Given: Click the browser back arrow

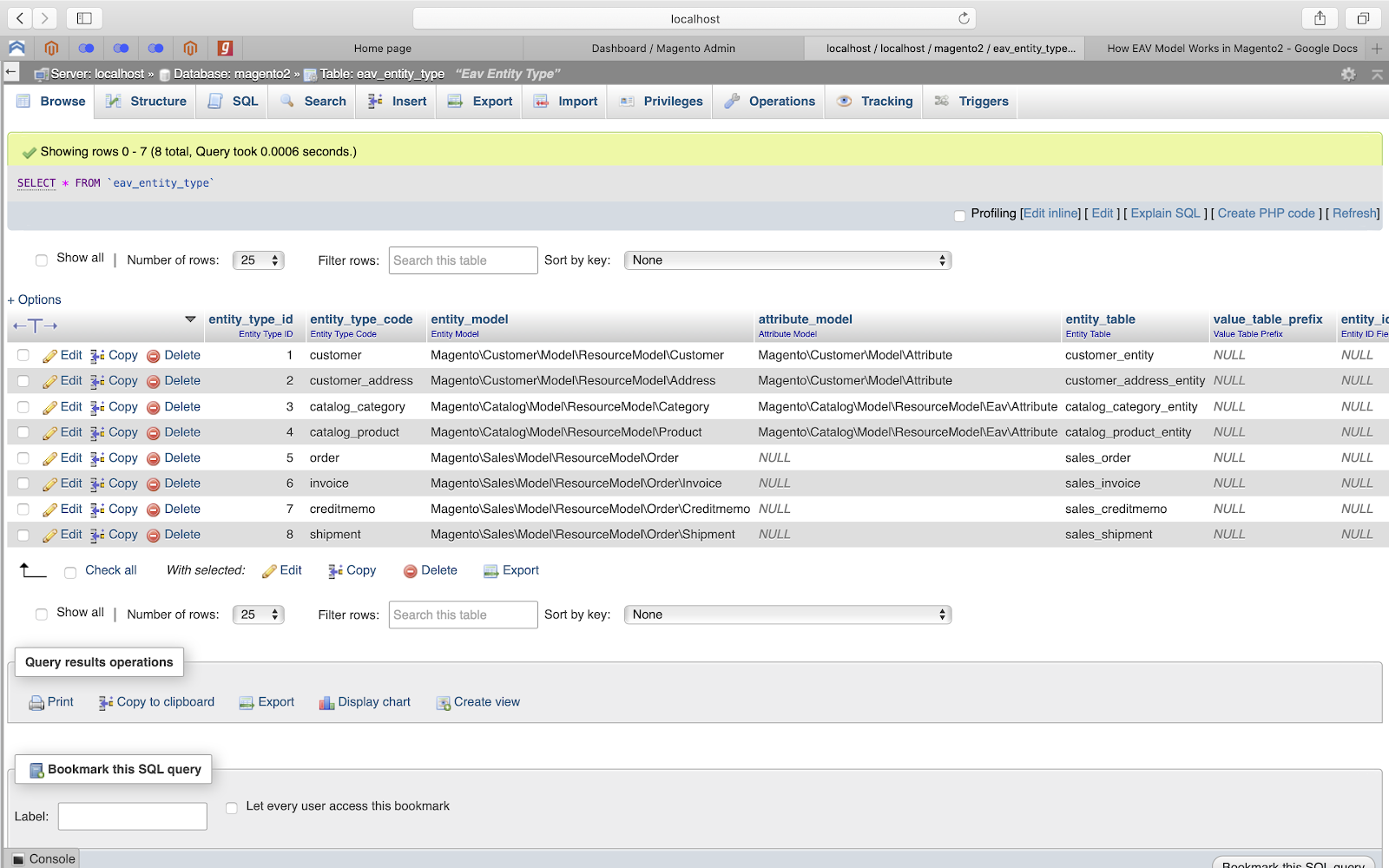Looking at the screenshot, I should click(x=19, y=18).
